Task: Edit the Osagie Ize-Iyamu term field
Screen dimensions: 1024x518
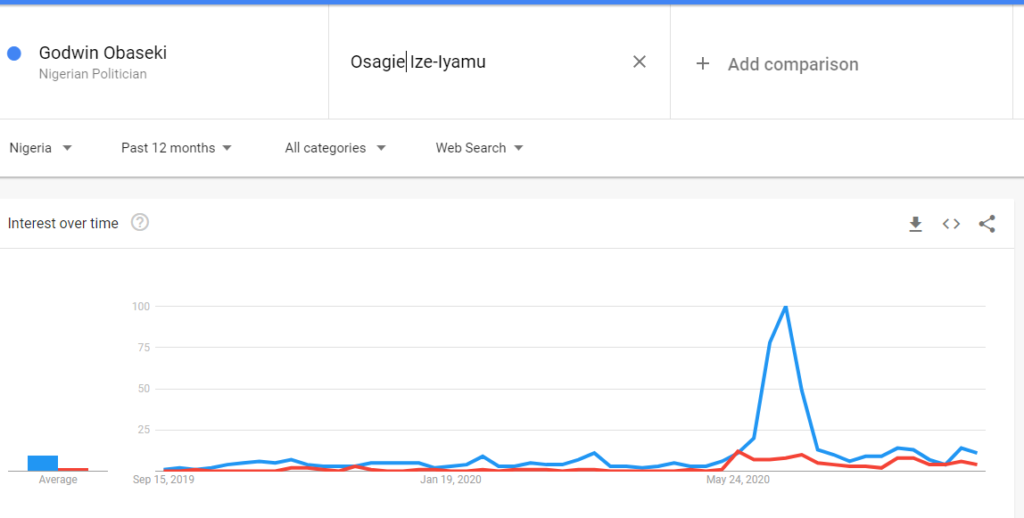Action: tap(483, 62)
